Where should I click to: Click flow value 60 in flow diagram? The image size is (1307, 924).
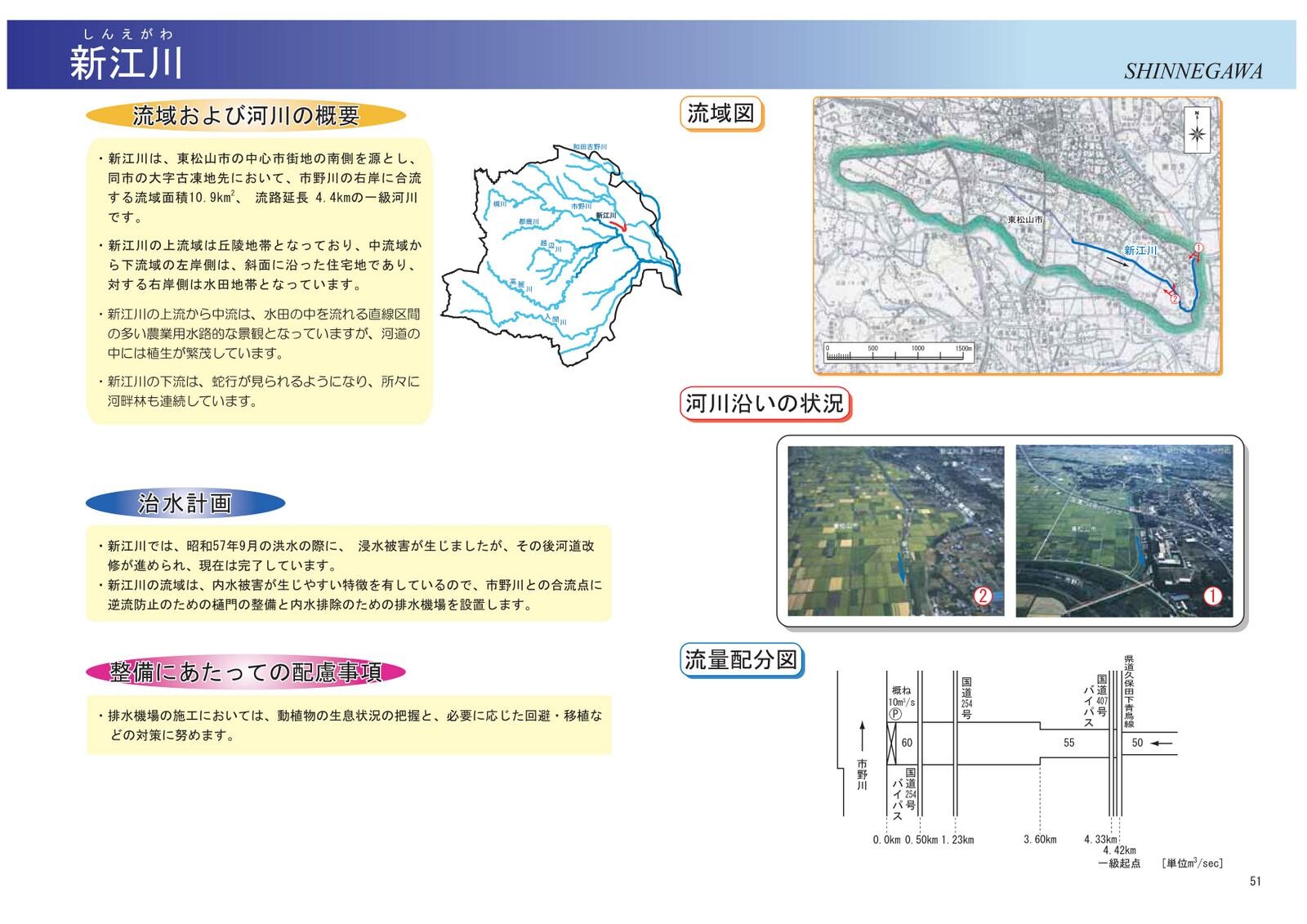tap(907, 743)
